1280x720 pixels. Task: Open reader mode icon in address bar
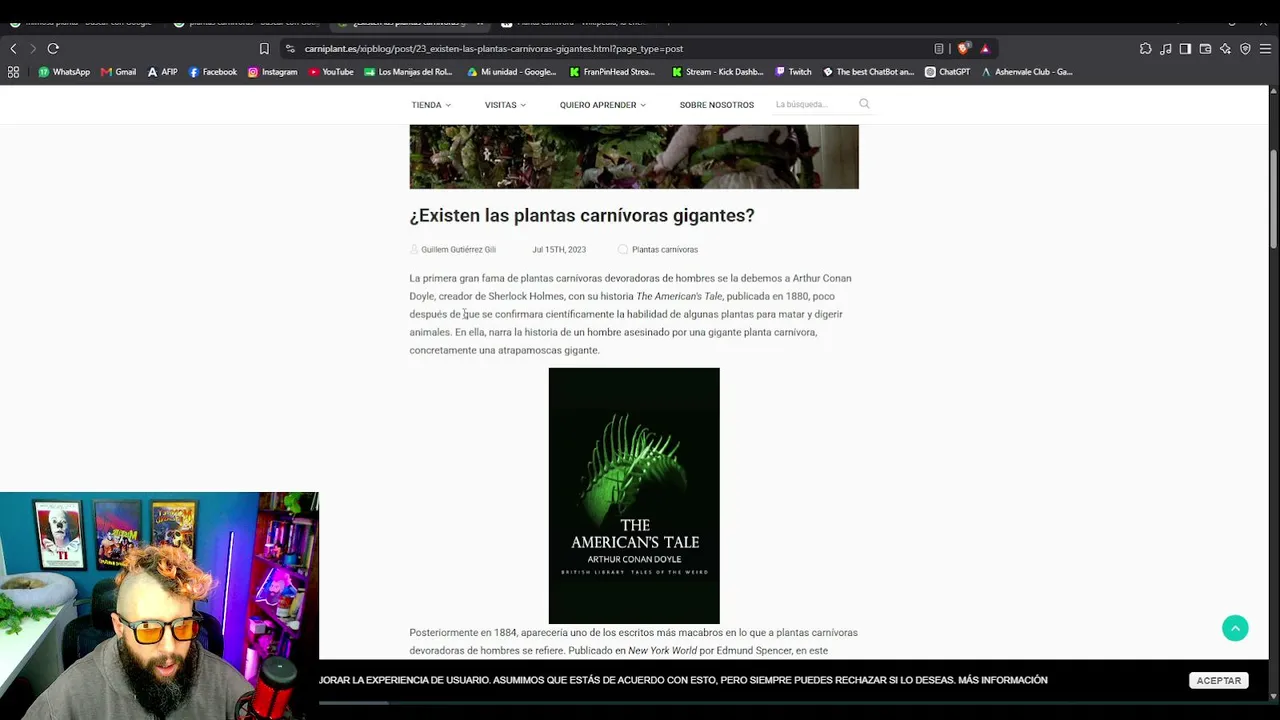click(x=939, y=48)
